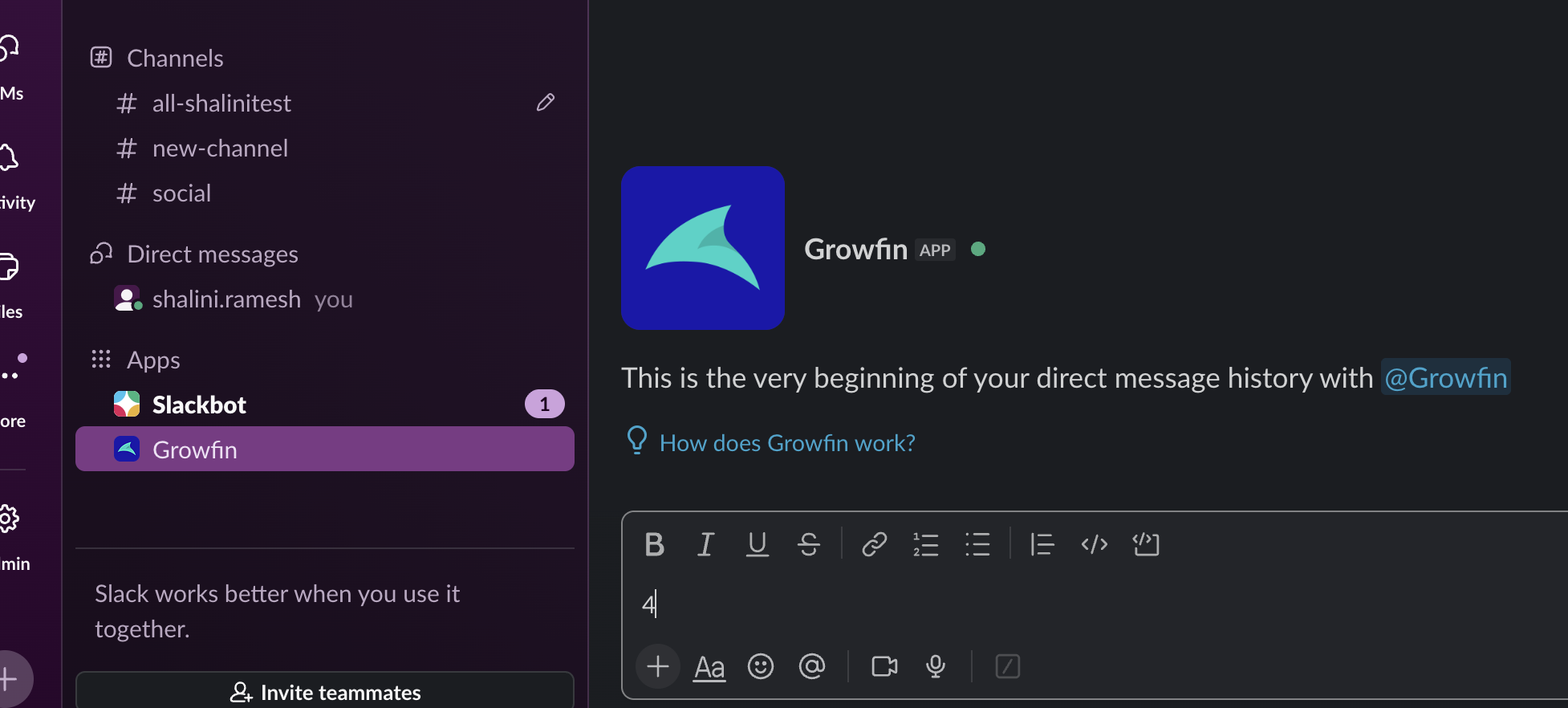Edit channels with the pencil icon
1568x708 pixels.
546,103
